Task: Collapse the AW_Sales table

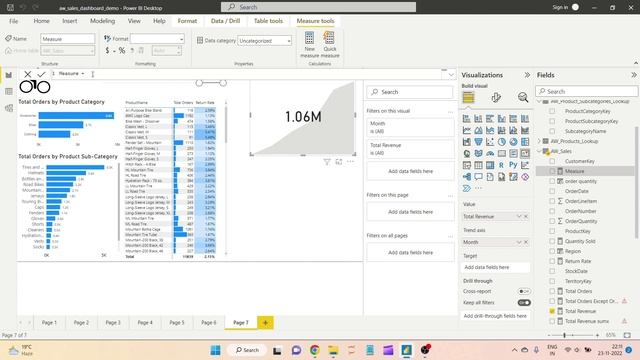Action: tap(539, 151)
